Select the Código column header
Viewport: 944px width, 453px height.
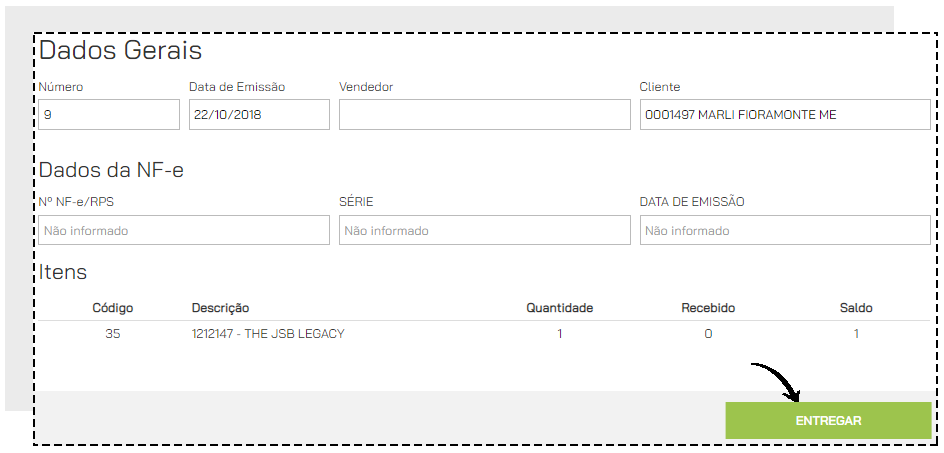tap(113, 308)
